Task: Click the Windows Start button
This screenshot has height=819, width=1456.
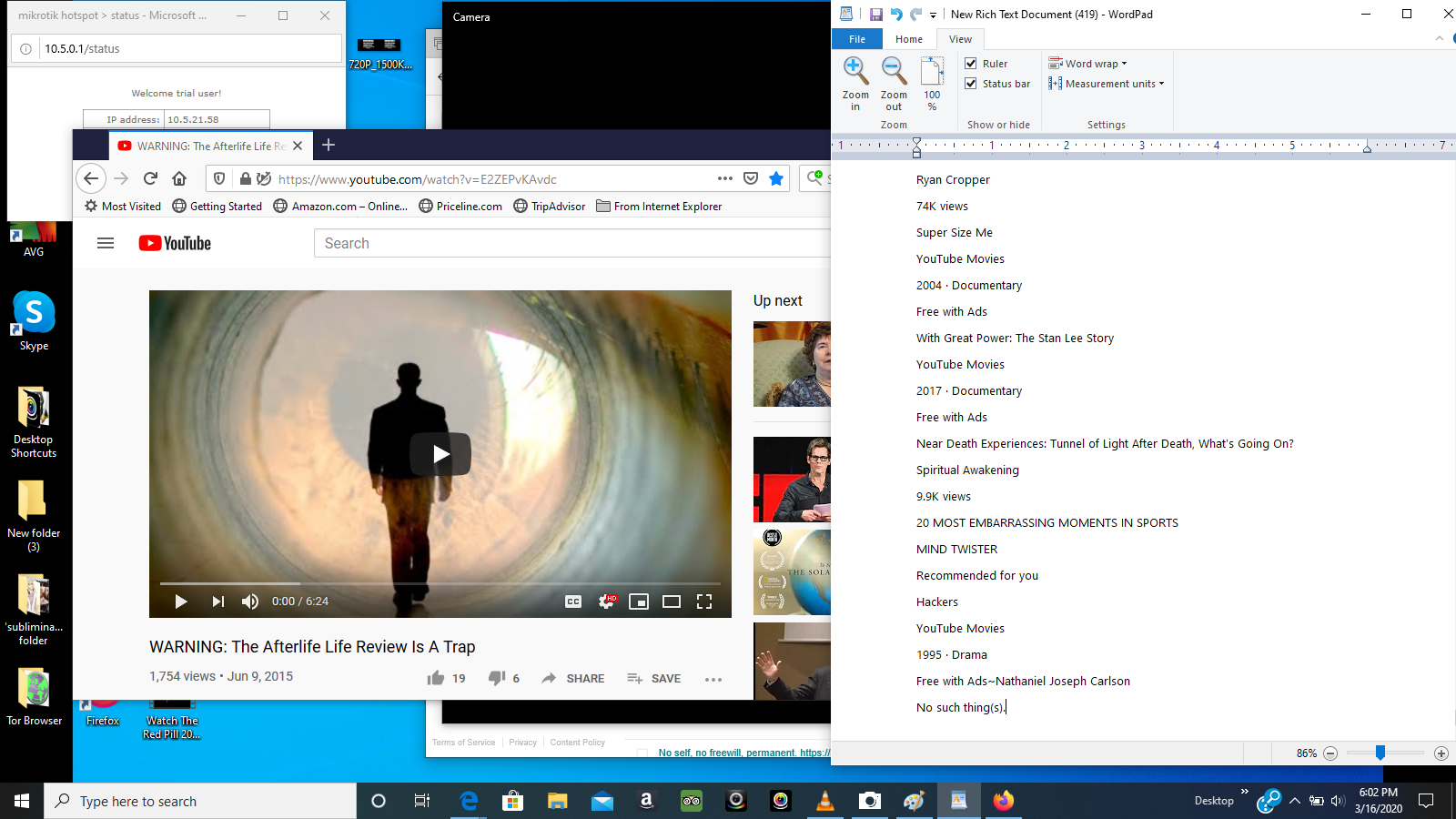Action: (x=22, y=801)
